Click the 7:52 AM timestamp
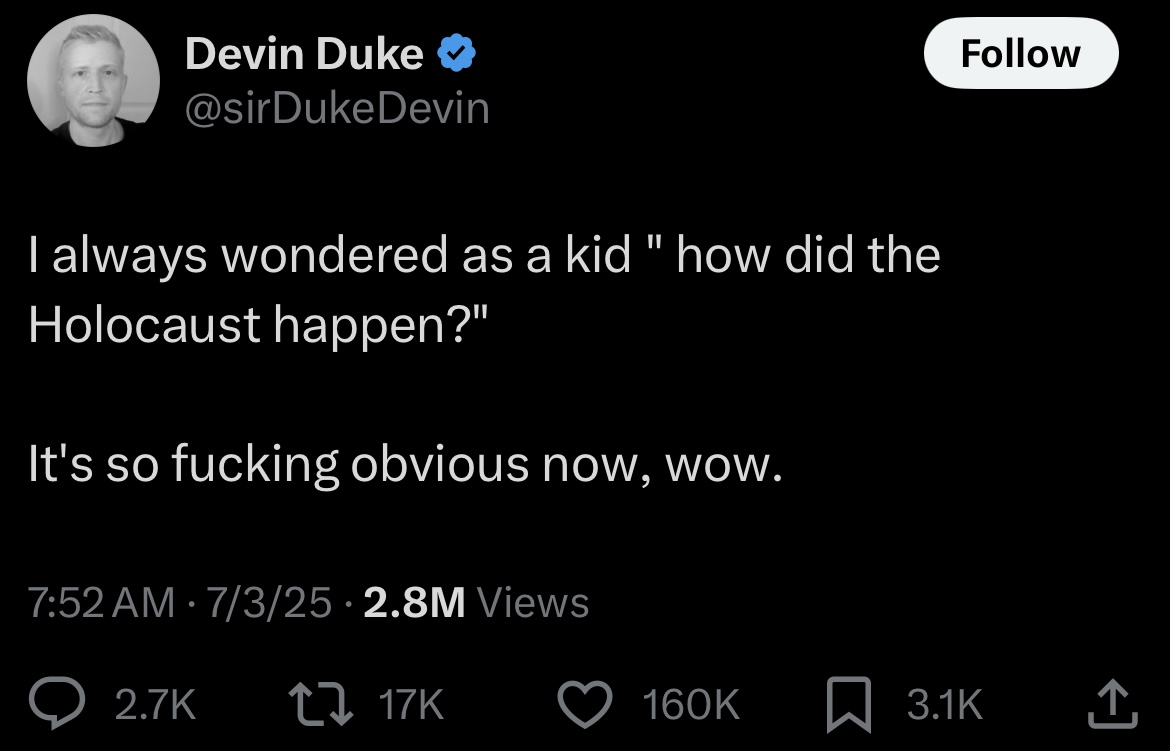 tap(101, 602)
